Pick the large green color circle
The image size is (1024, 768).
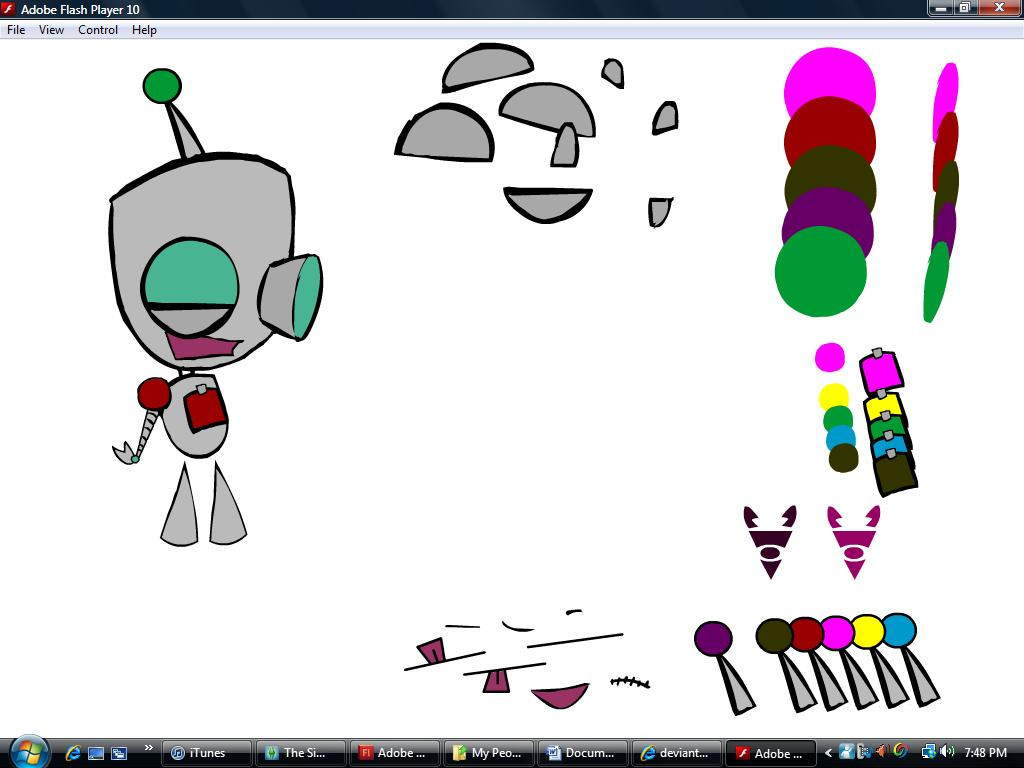pos(821,272)
